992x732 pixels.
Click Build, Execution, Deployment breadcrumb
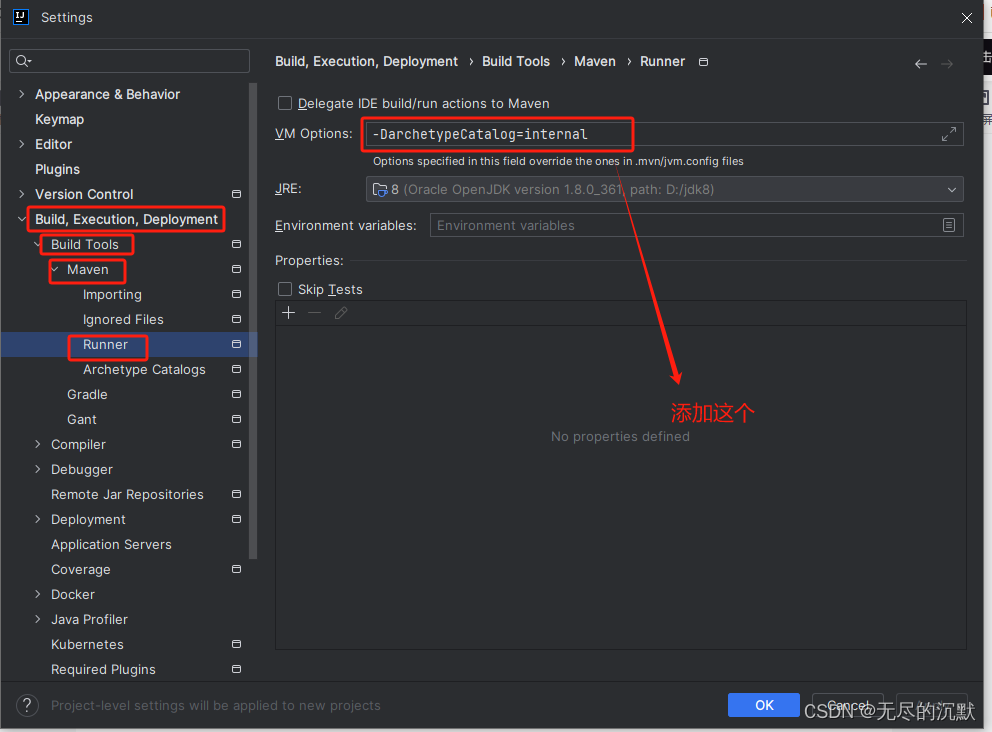[366, 61]
